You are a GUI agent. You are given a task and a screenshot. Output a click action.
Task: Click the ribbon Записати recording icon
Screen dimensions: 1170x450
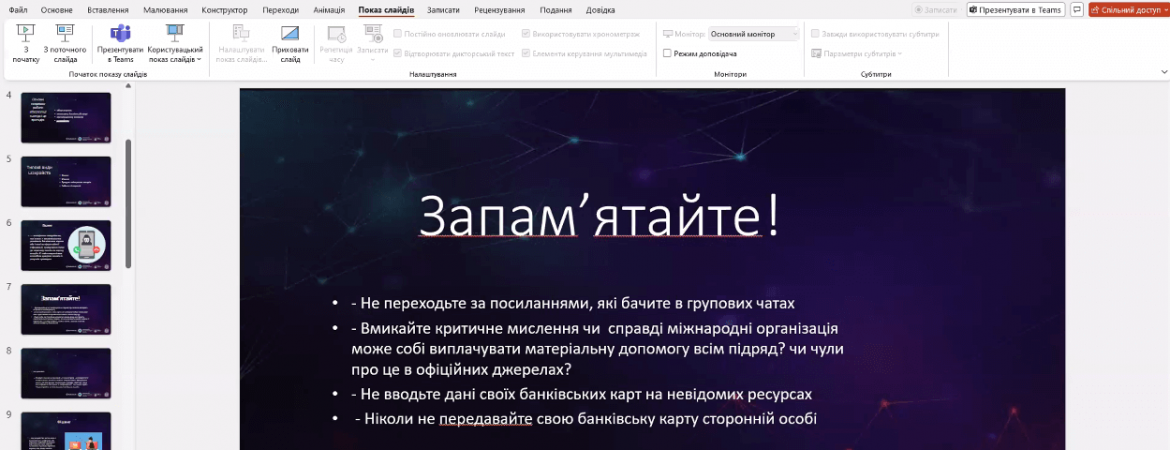(x=372, y=33)
